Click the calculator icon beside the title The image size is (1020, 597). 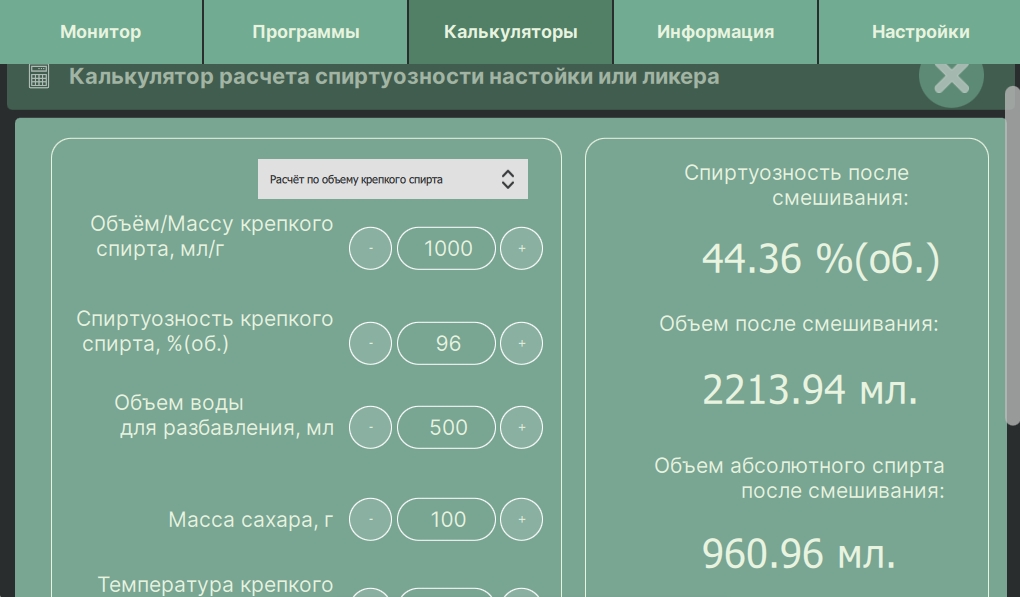[39, 77]
